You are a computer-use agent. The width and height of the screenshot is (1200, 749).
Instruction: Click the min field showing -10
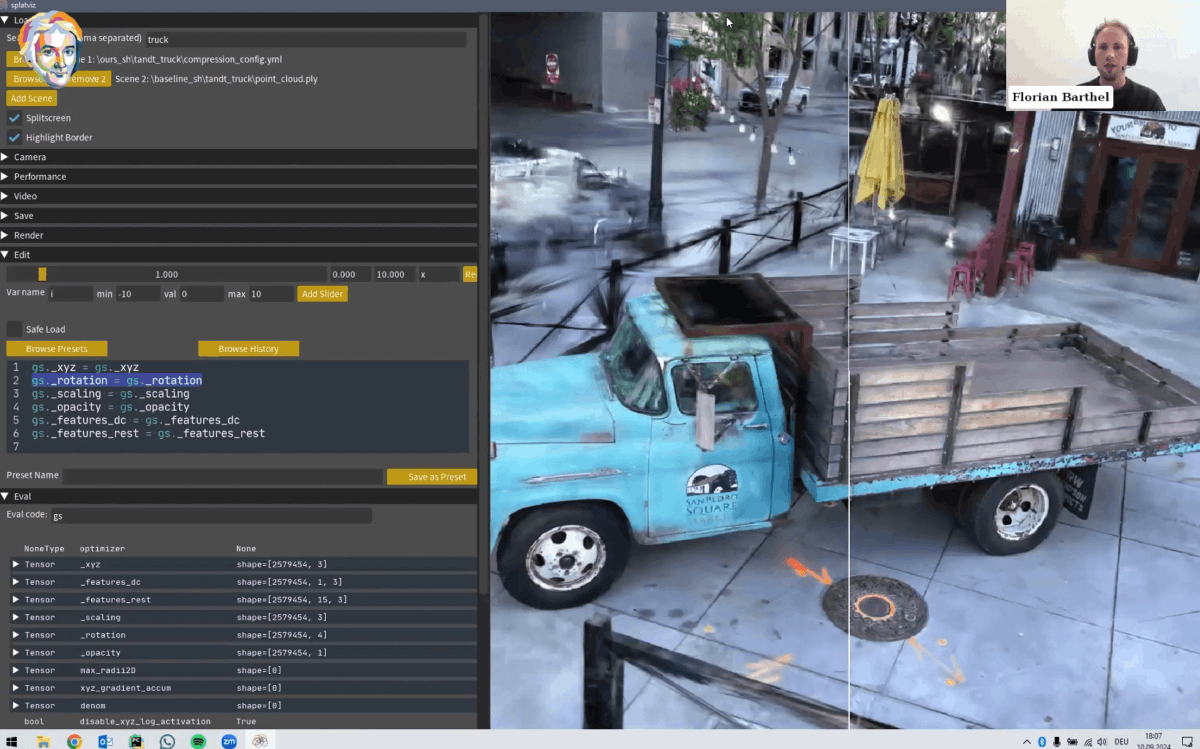pyautogui.click(x=138, y=294)
